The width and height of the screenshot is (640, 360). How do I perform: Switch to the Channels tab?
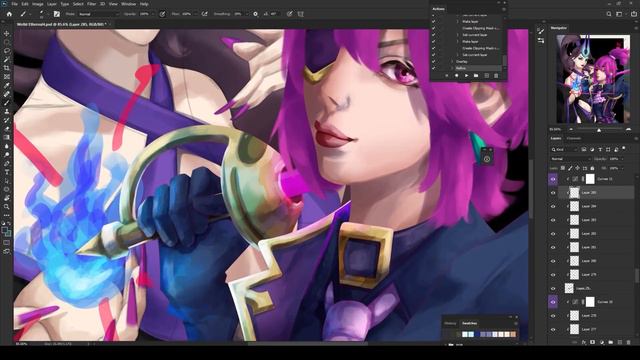[x=573, y=138]
